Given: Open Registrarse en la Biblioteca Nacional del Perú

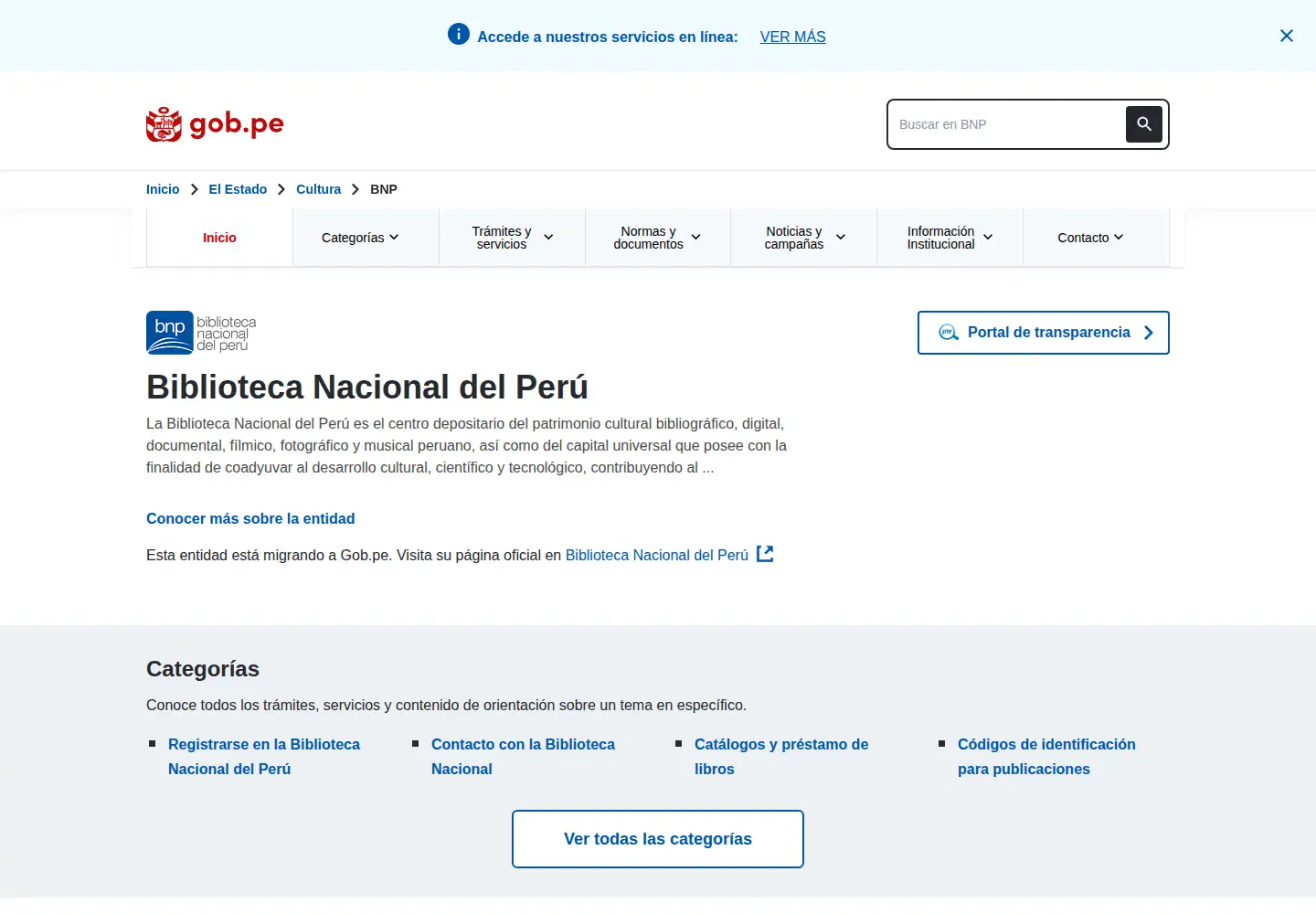Looking at the screenshot, I should (x=264, y=757).
